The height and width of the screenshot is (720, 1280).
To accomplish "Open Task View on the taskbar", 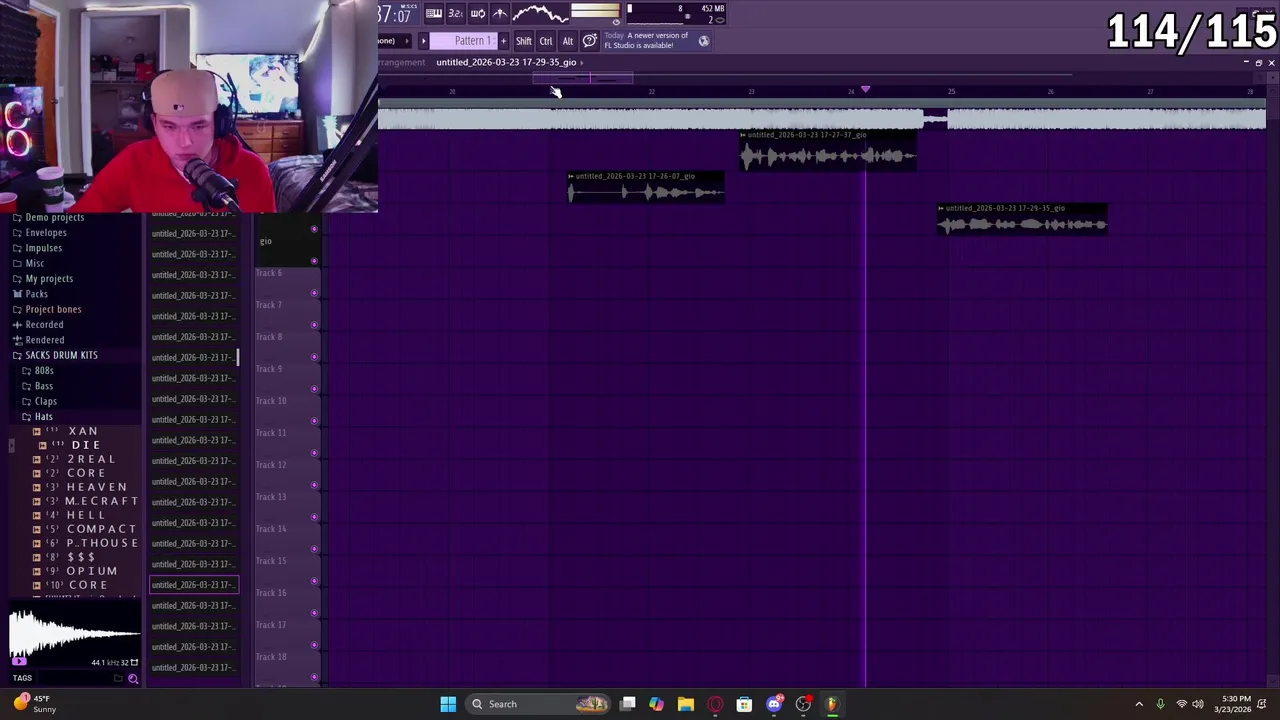I will (x=627, y=704).
